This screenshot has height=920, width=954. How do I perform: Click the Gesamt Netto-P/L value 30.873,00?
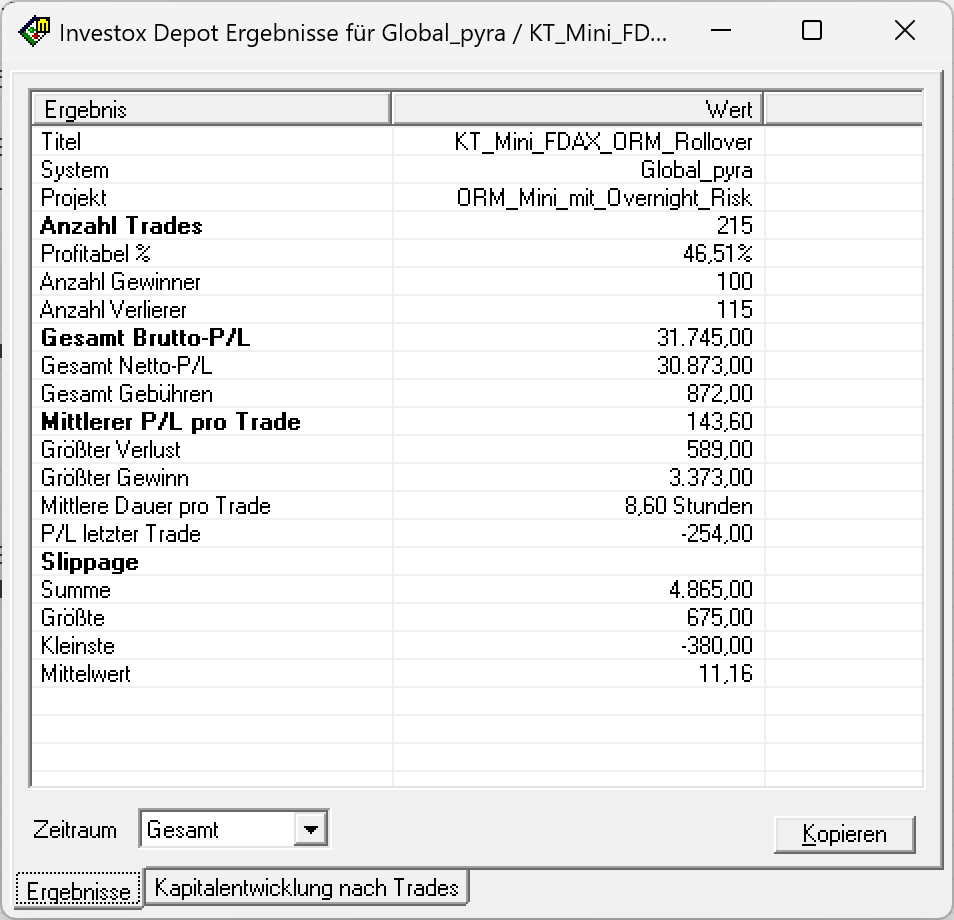[704, 366]
